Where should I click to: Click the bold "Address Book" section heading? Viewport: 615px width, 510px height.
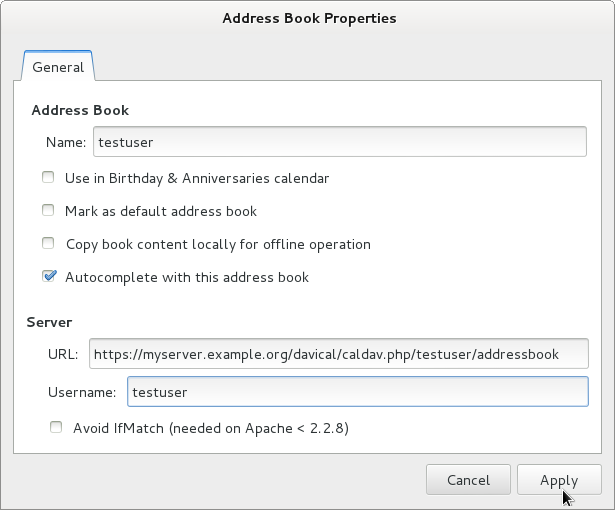[x=80, y=110]
